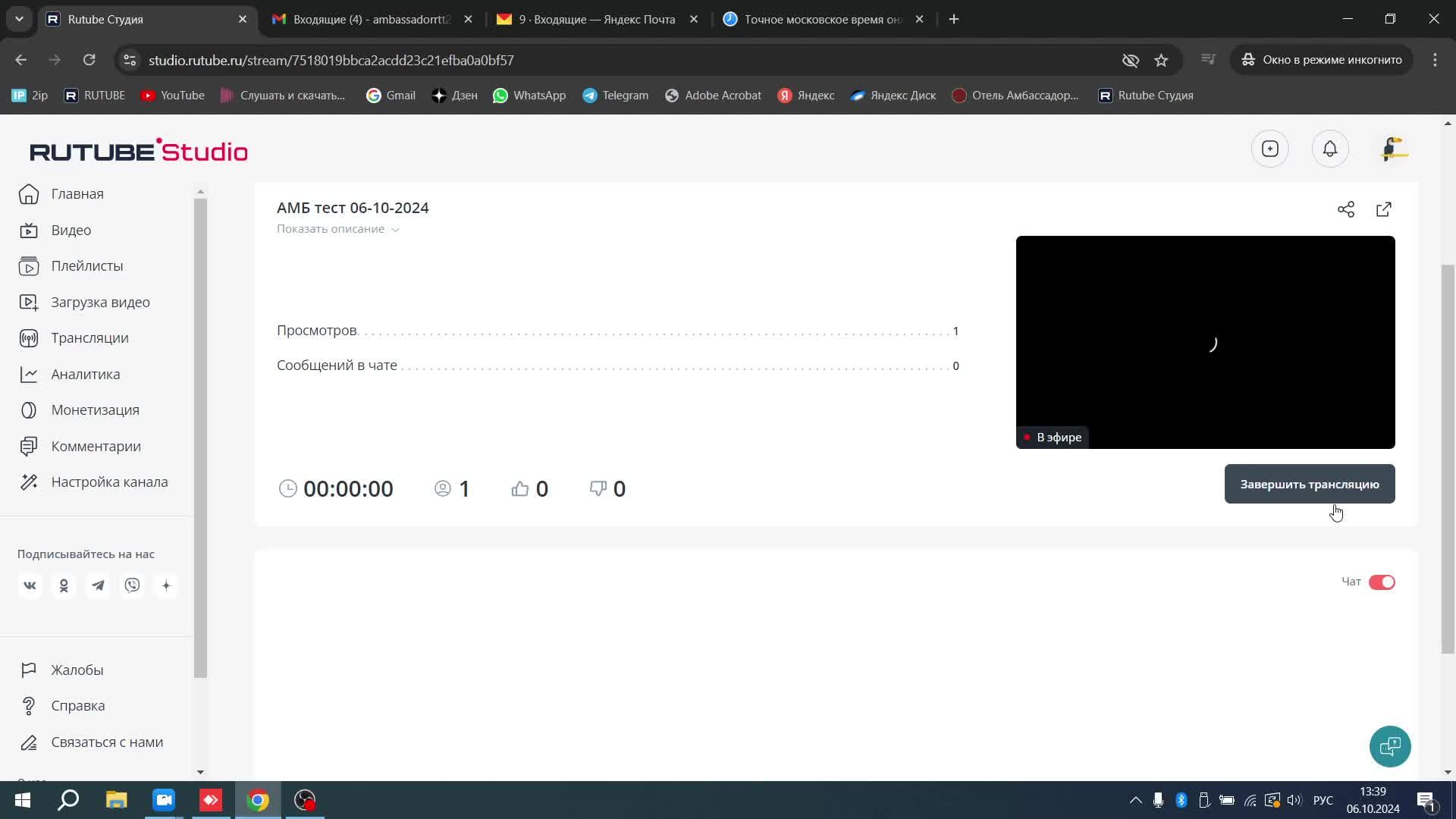Enable the VK subscribe social icon
1456x819 pixels.
click(29, 585)
